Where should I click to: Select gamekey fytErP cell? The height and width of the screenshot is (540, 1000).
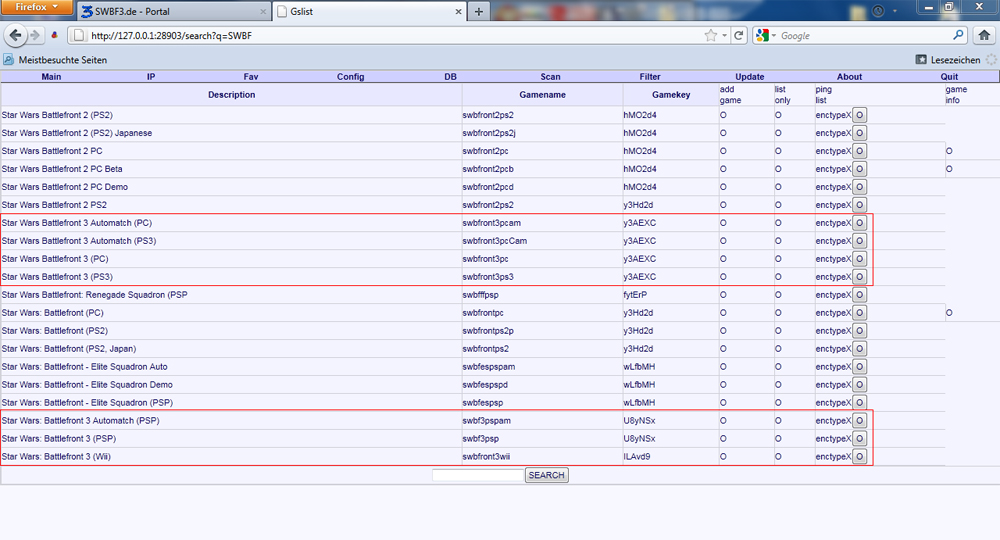tap(635, 295)
